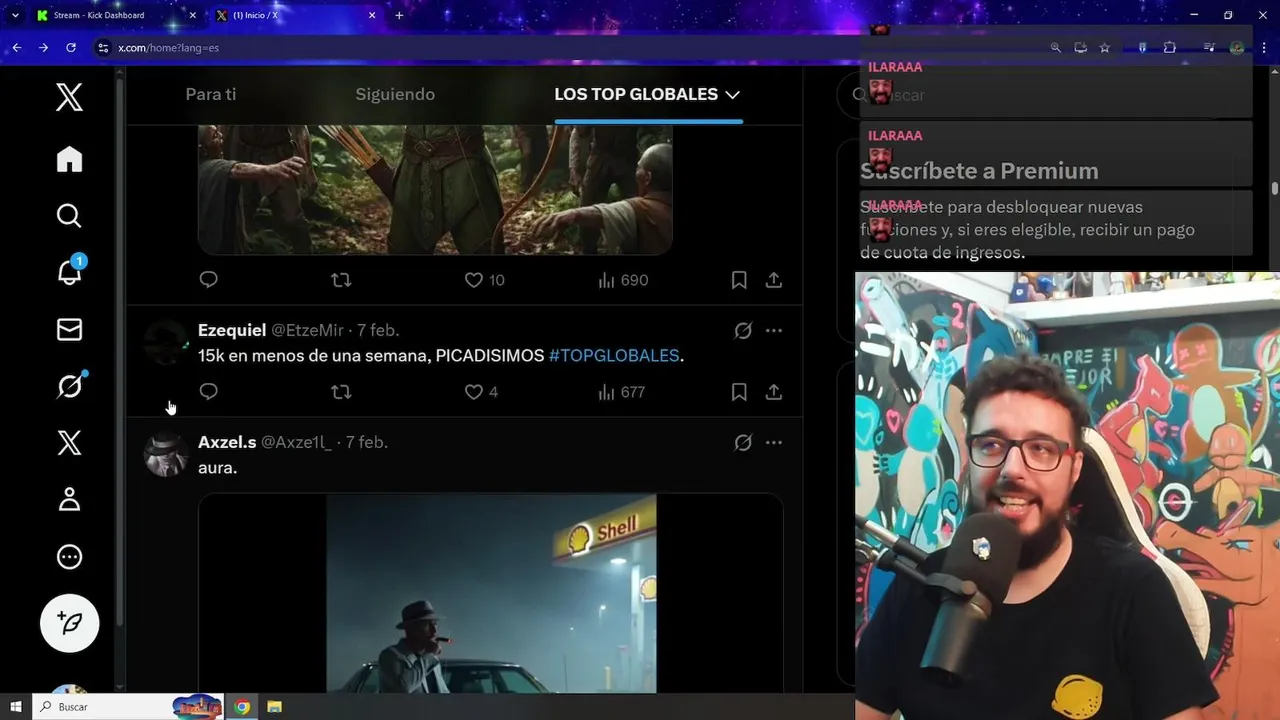Screen dimensions: 1280x720
Task: Open Premium X icon in sidebar
Action: (x=69, y=443)
